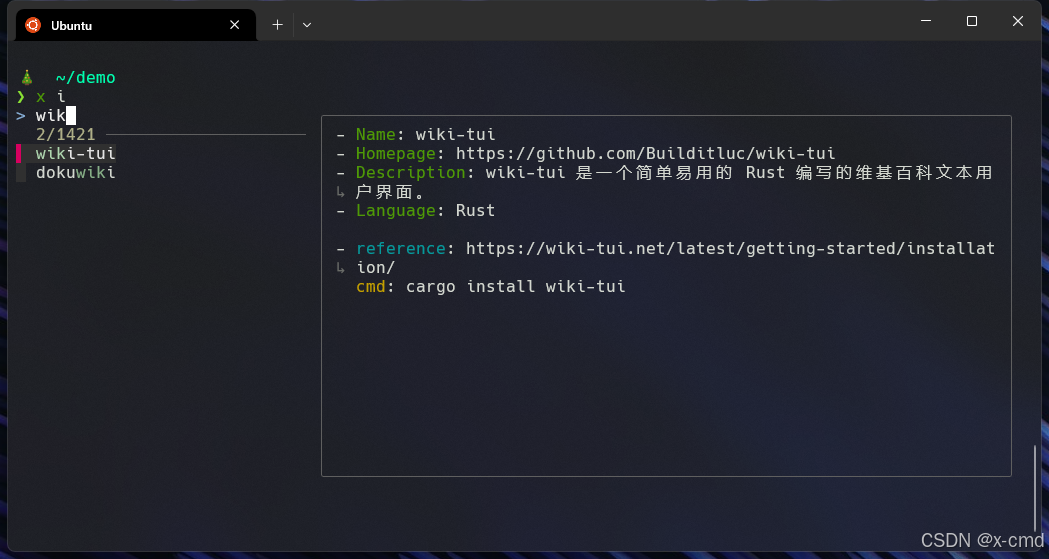
Task: Click the Ubuntu logo icon in tab
Action: pyautogui.click(x=33, y=25)
